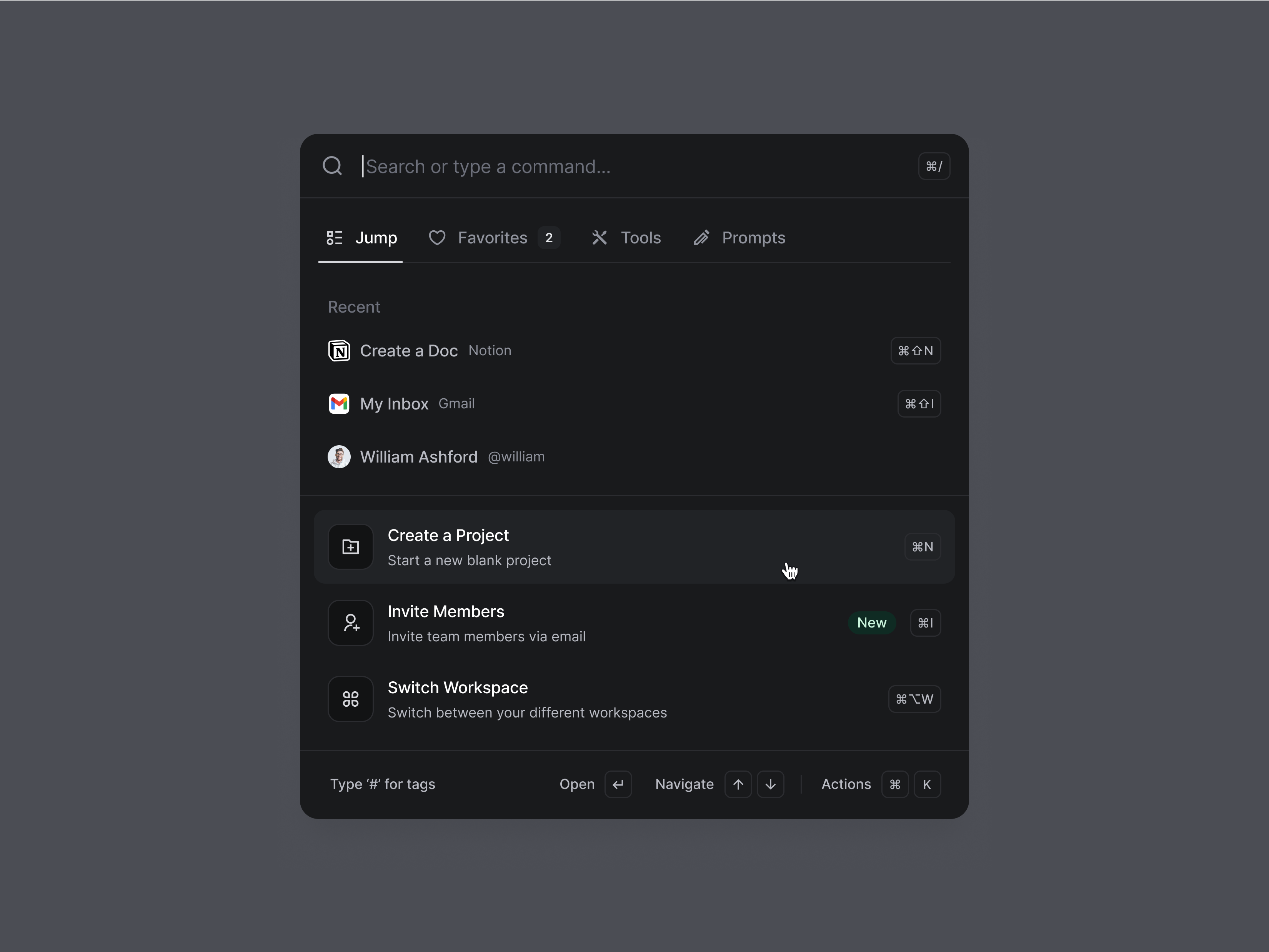This screenshot has height=952, width=1269.
Task: Select the Gmail icon next to My Inbox
Action: click(x=339, y=404)
